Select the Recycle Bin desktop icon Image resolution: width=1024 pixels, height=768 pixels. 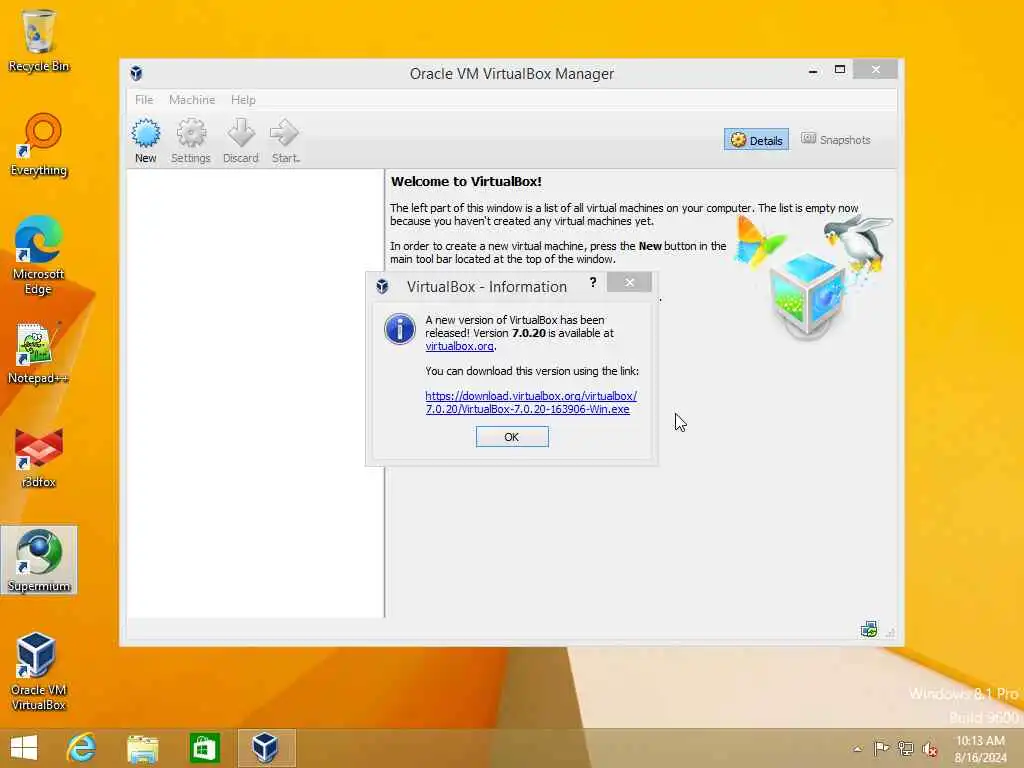tap(39, 40)
